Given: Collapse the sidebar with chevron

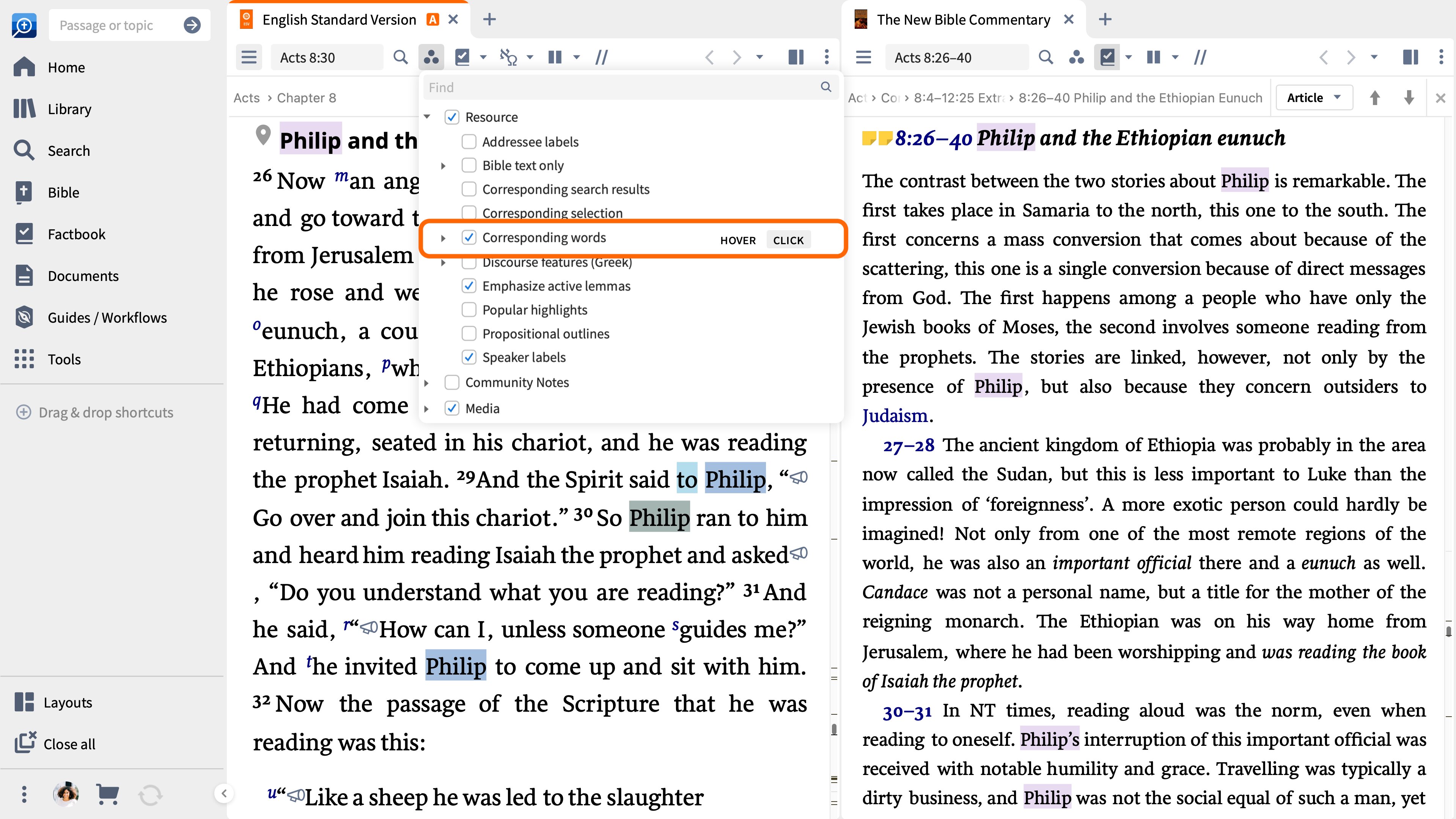Looking at the screenshot, I should [224, 794].
